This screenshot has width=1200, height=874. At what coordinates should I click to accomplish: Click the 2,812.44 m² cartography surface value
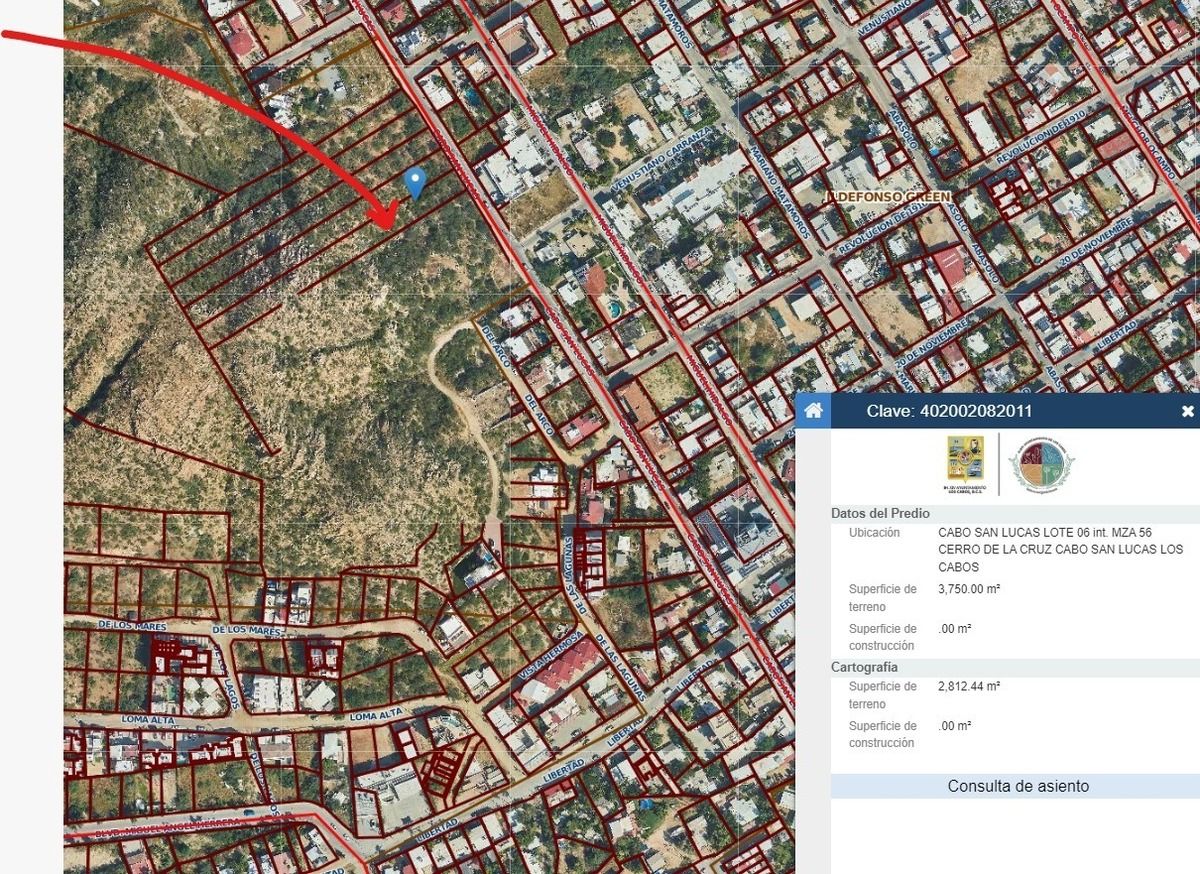pyautogui.click(x=969, y=687)
